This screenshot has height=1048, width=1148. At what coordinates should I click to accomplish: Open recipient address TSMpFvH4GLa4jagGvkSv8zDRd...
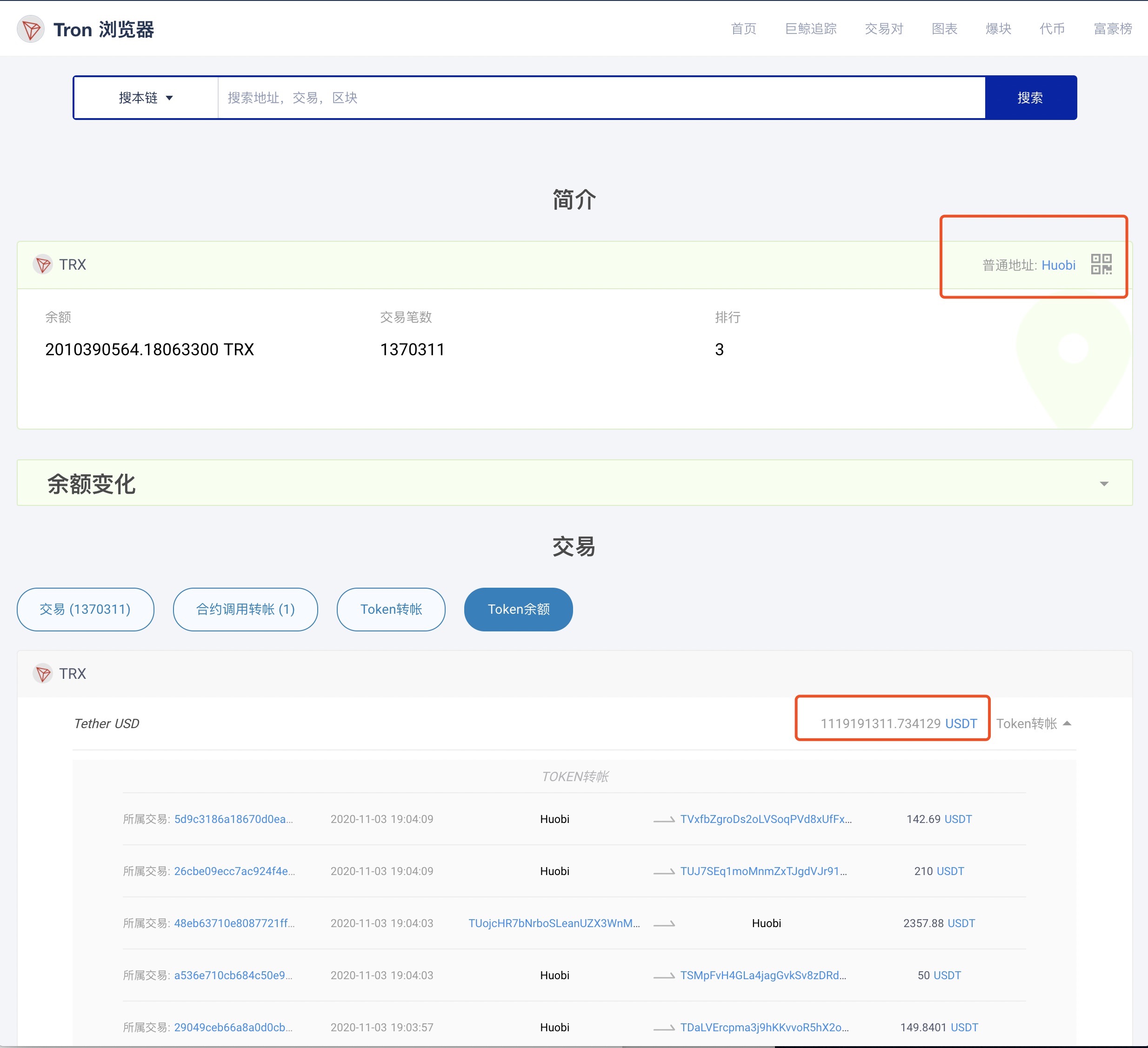point(763,976)
